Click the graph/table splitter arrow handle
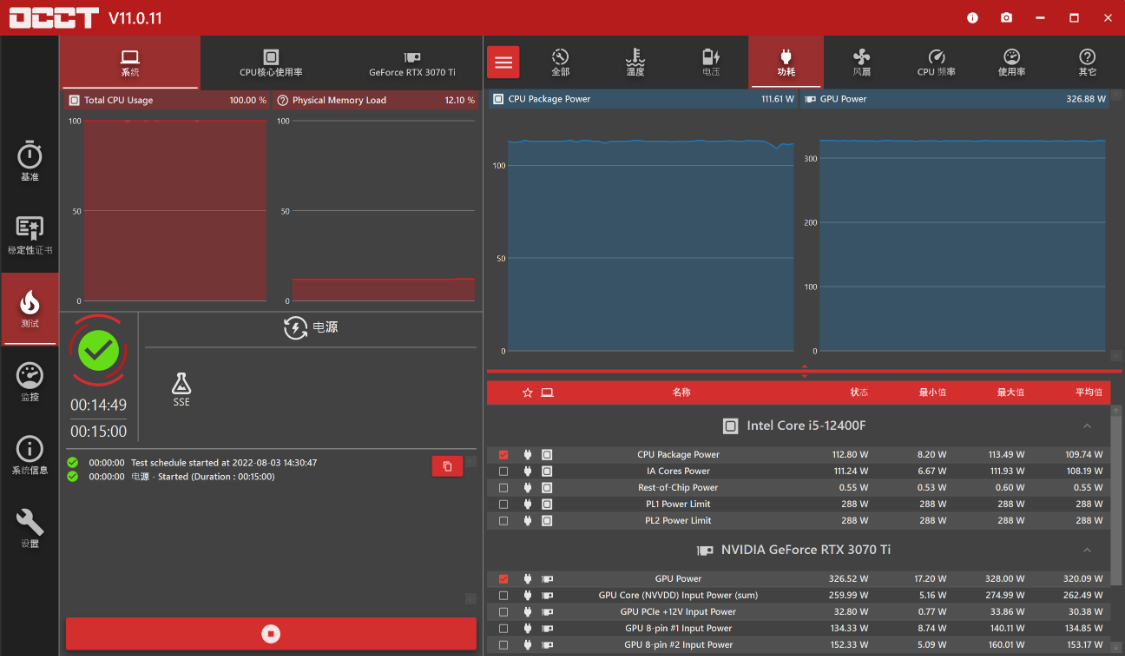Viewport: 1125px width, 656px height. pos(804,371)
